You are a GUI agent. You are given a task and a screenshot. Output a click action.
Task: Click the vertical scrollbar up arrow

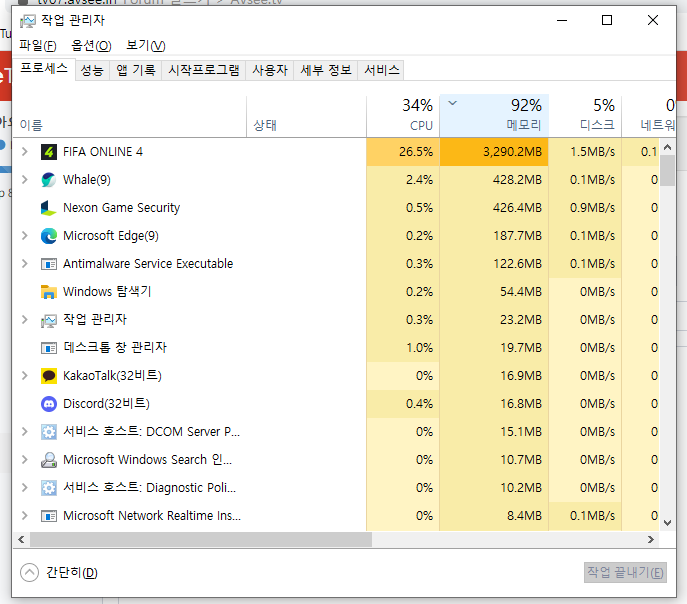tap(667, 147)
